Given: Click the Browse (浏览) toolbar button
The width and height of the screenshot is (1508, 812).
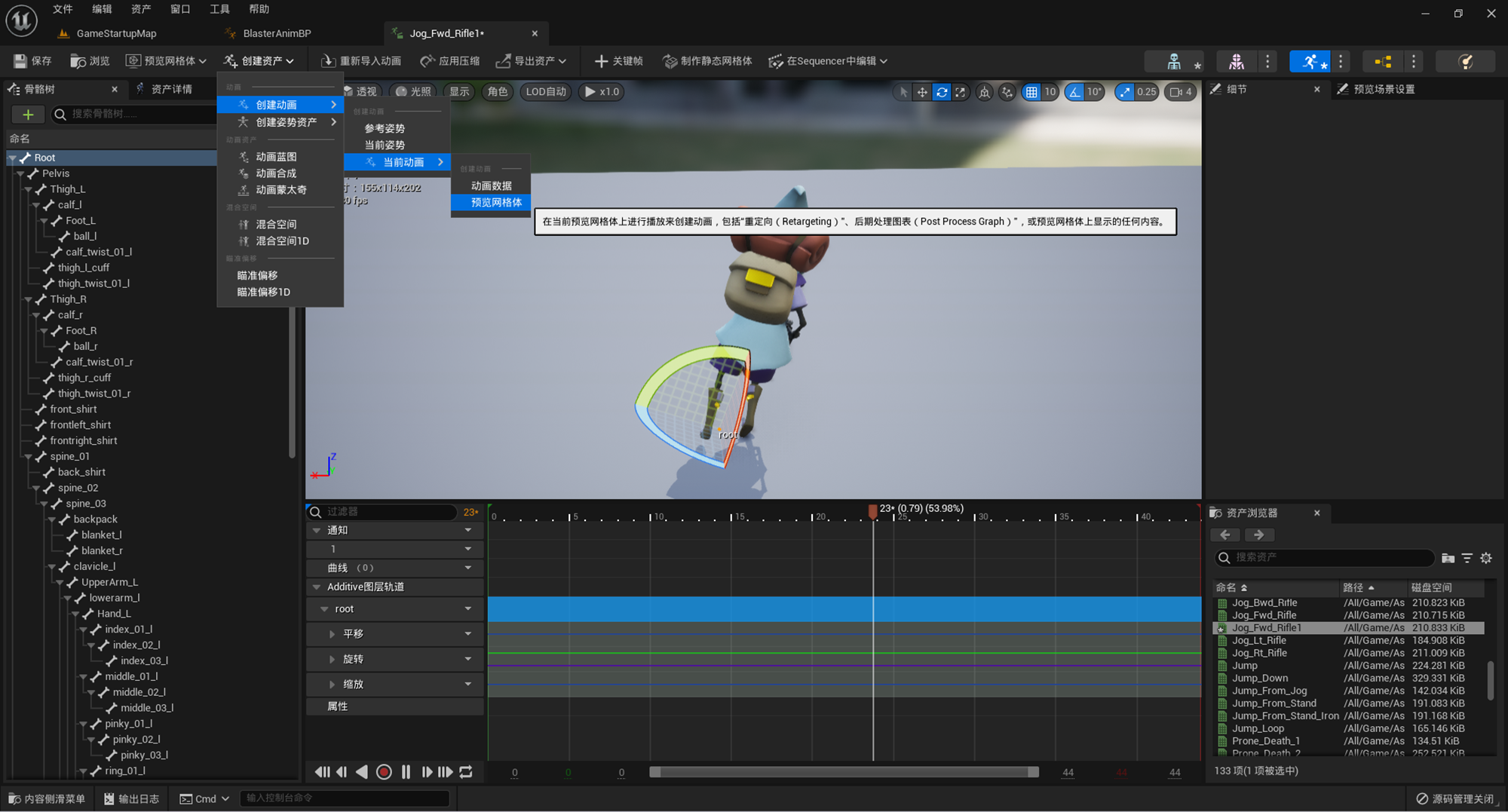Looking at the screenshot, I should (x=90, y=61).
